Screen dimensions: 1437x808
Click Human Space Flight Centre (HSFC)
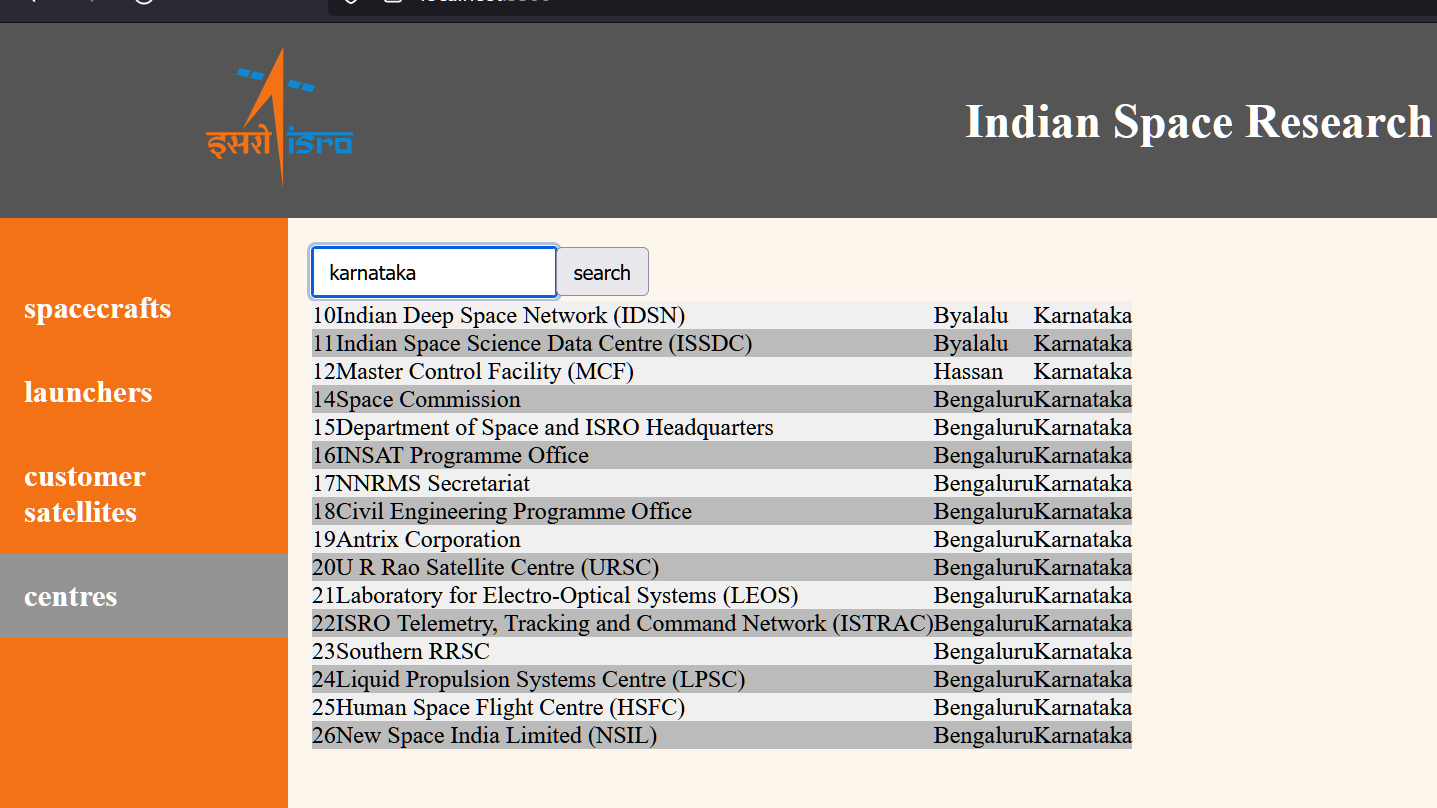click(511, 707)
